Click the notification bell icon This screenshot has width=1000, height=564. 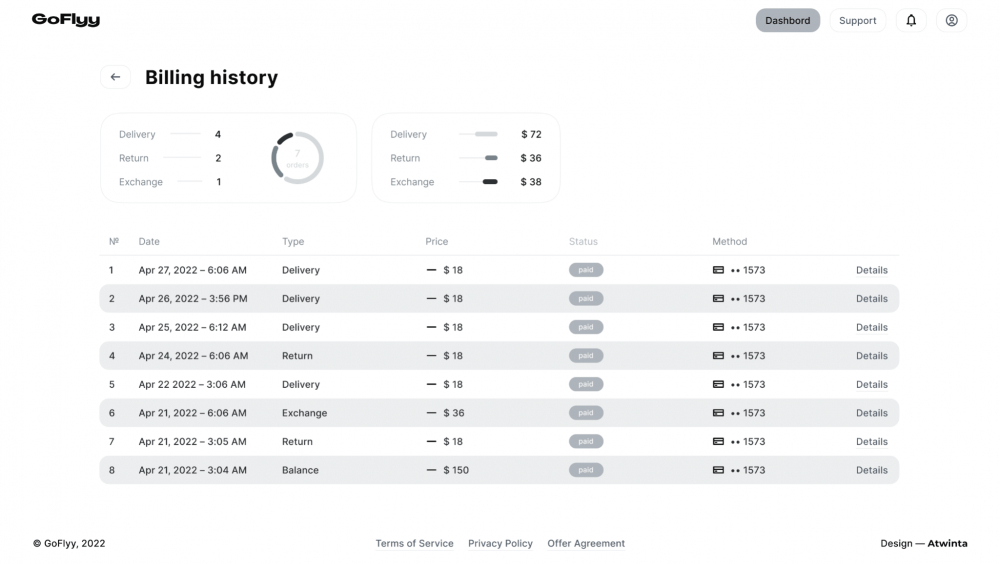(911, 20)
